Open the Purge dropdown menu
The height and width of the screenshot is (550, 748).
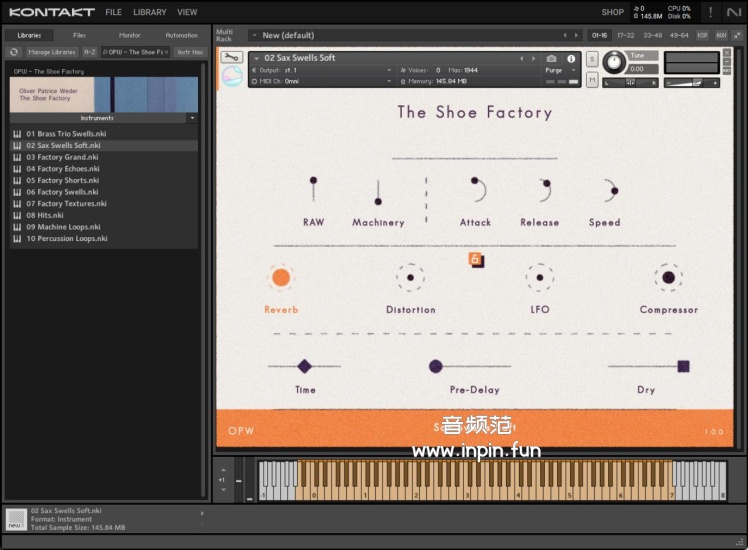click(558, 71)
